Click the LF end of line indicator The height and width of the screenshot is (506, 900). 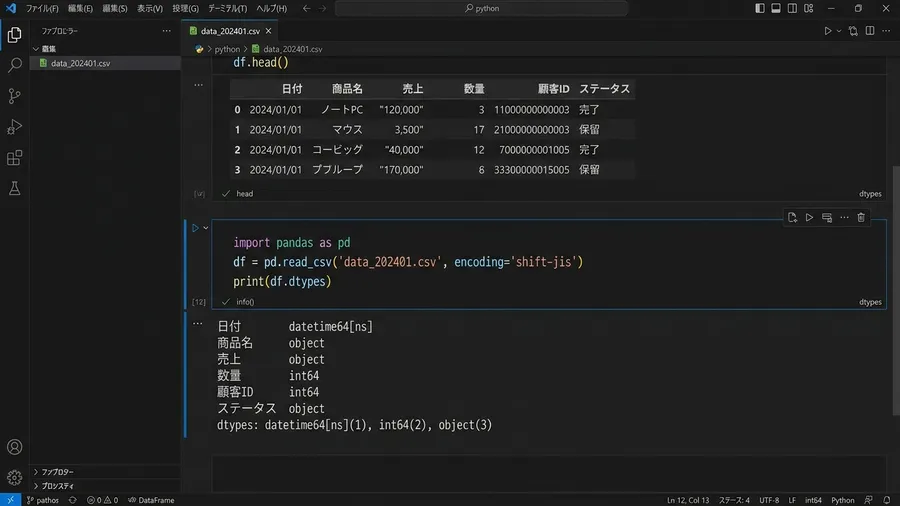792,500
